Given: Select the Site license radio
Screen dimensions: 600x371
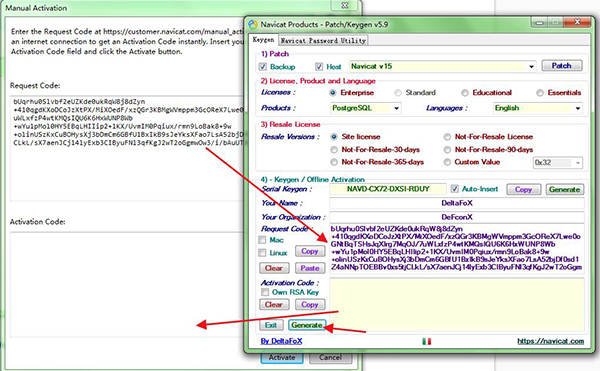Looking at the screenshot, I should (334, 137).
